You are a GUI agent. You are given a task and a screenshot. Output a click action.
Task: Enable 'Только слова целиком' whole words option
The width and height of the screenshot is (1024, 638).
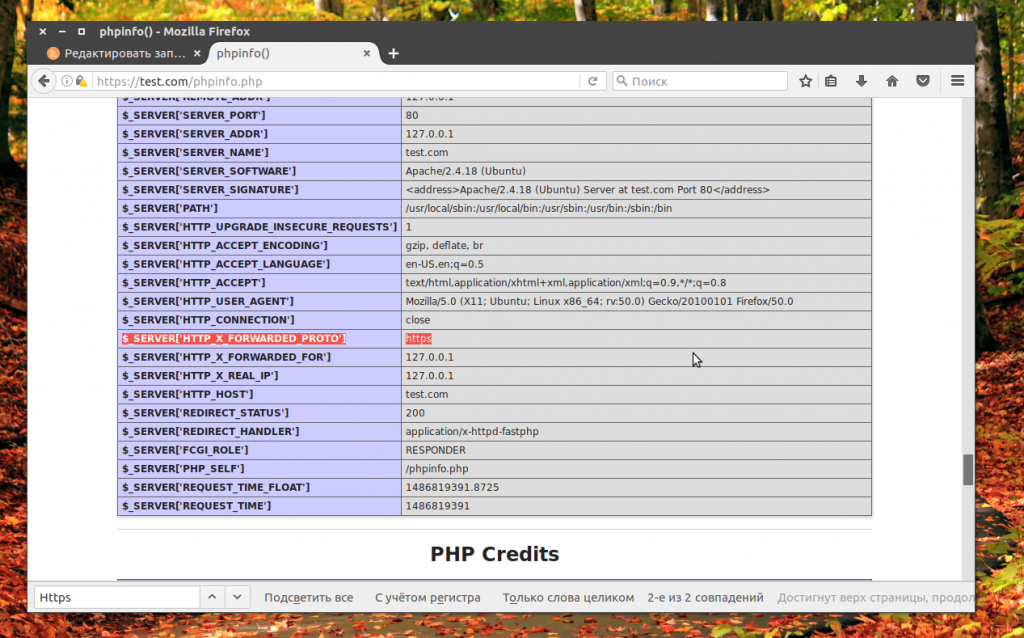568,597
